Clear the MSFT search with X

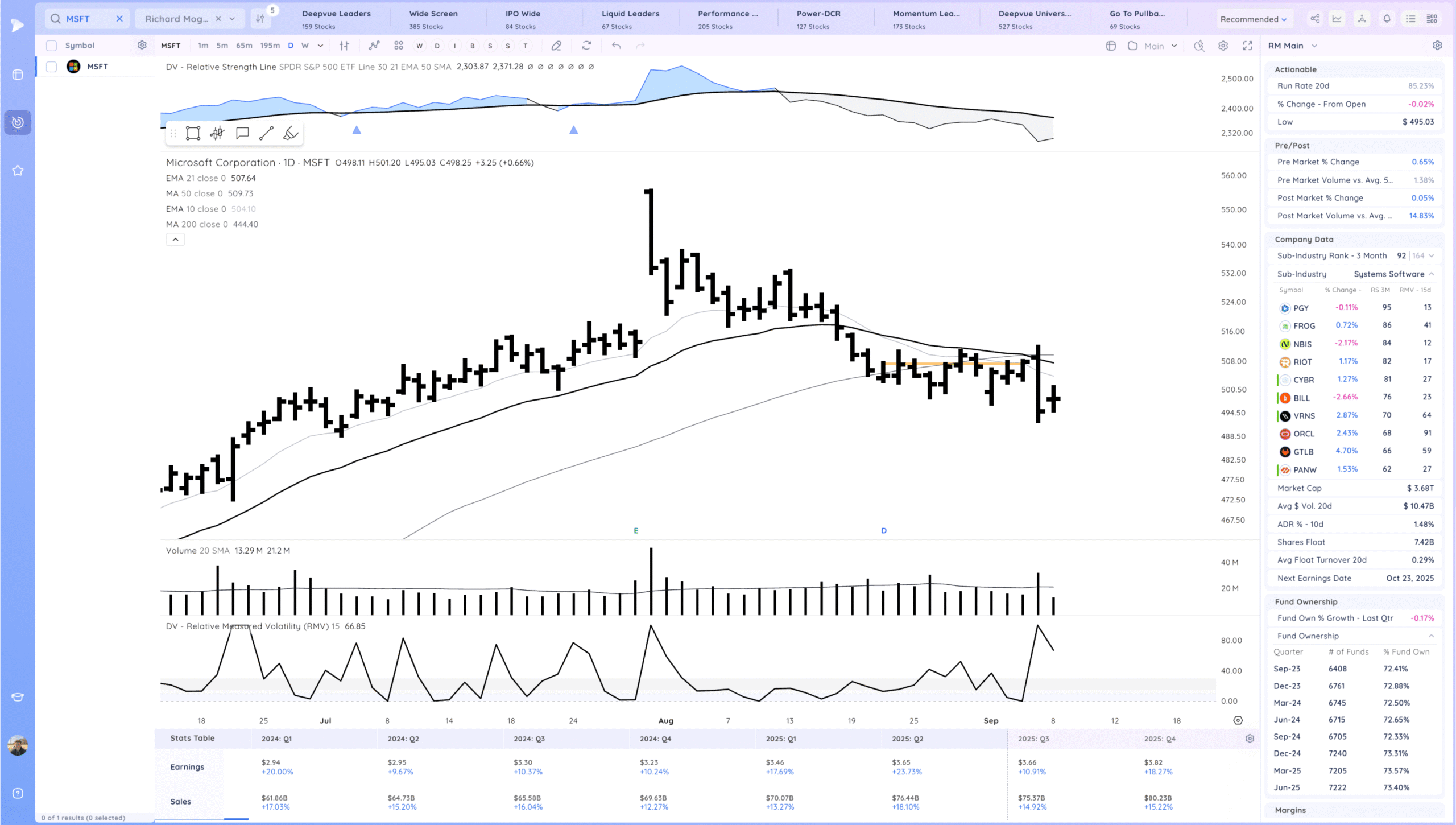pos(119,19)
